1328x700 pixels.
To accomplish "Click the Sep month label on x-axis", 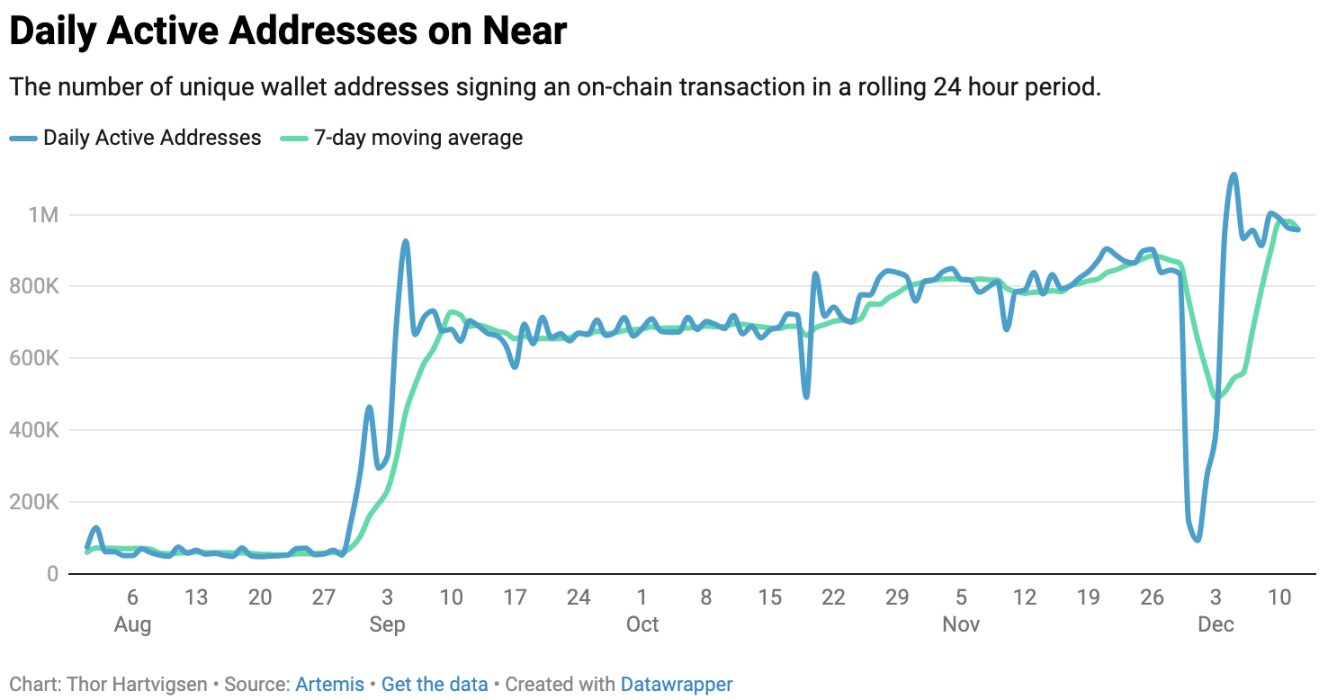I will click(x=387, y=625).
